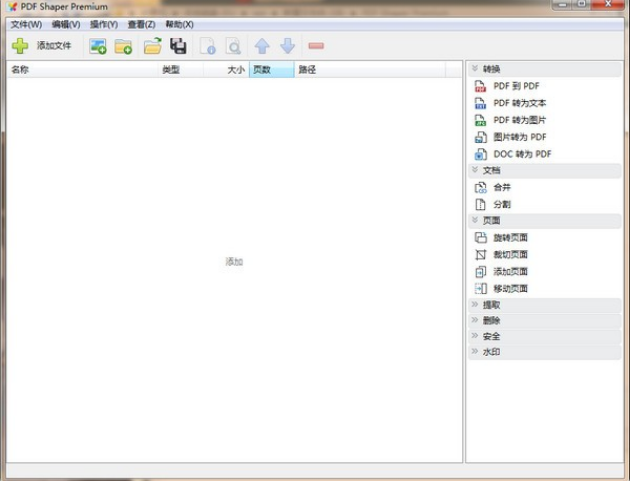630x481 pixels.
Task: Click the PDF 转为图片 icon
Action: 481,120
